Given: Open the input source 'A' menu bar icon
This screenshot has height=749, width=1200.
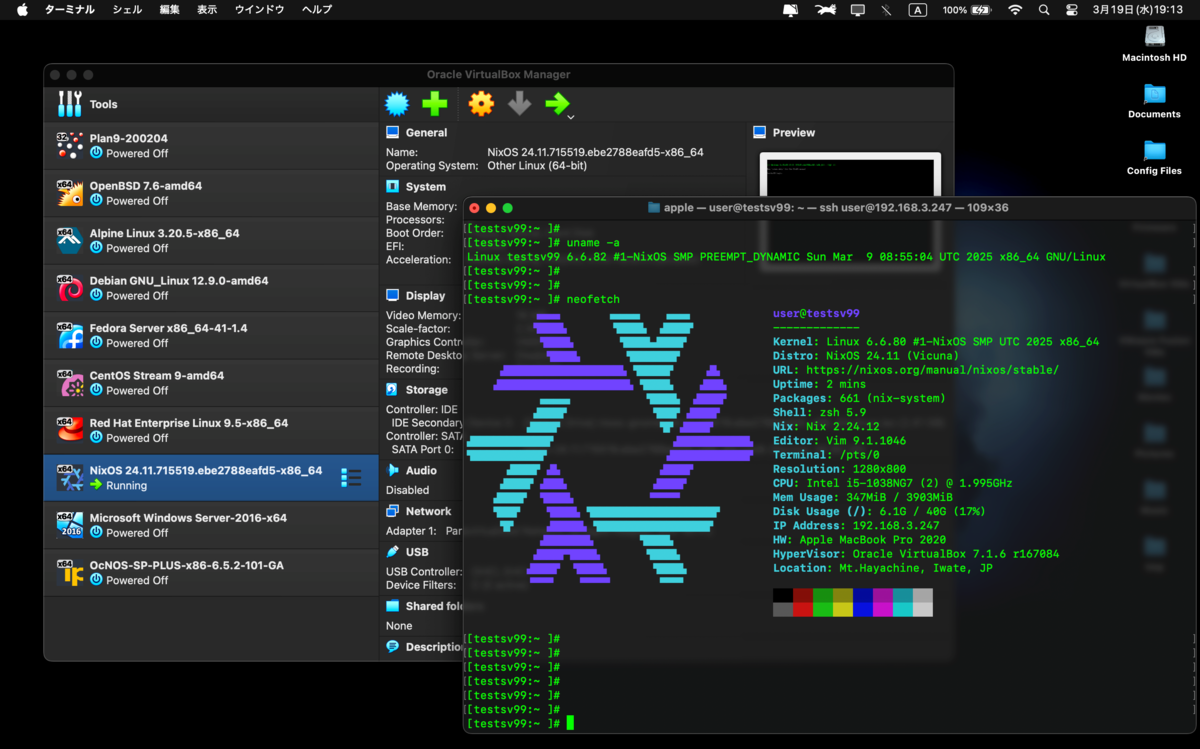Looking at the screenshot, I should 917,9.
